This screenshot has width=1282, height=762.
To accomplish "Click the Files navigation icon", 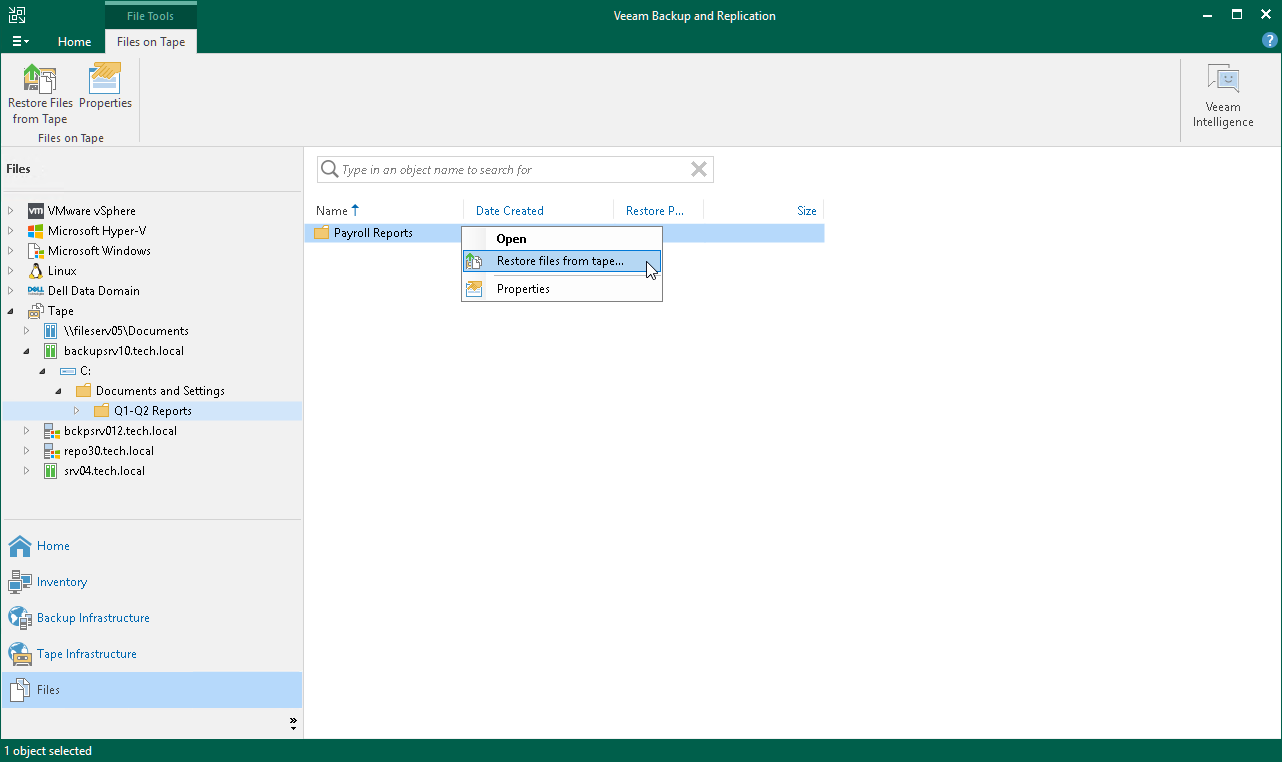I will [x=20, y=690].
